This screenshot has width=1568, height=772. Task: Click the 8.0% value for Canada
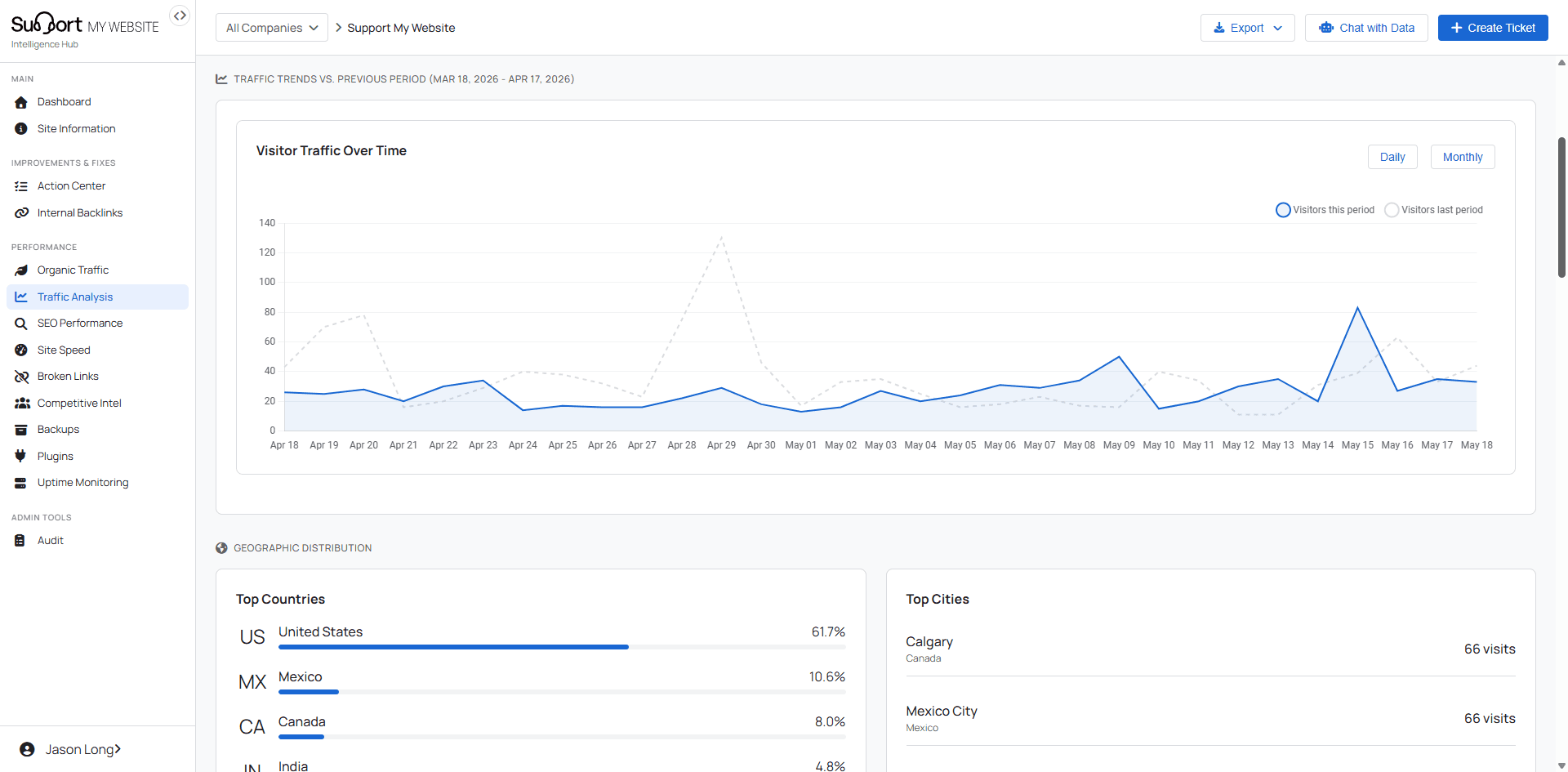pos(830,722)
